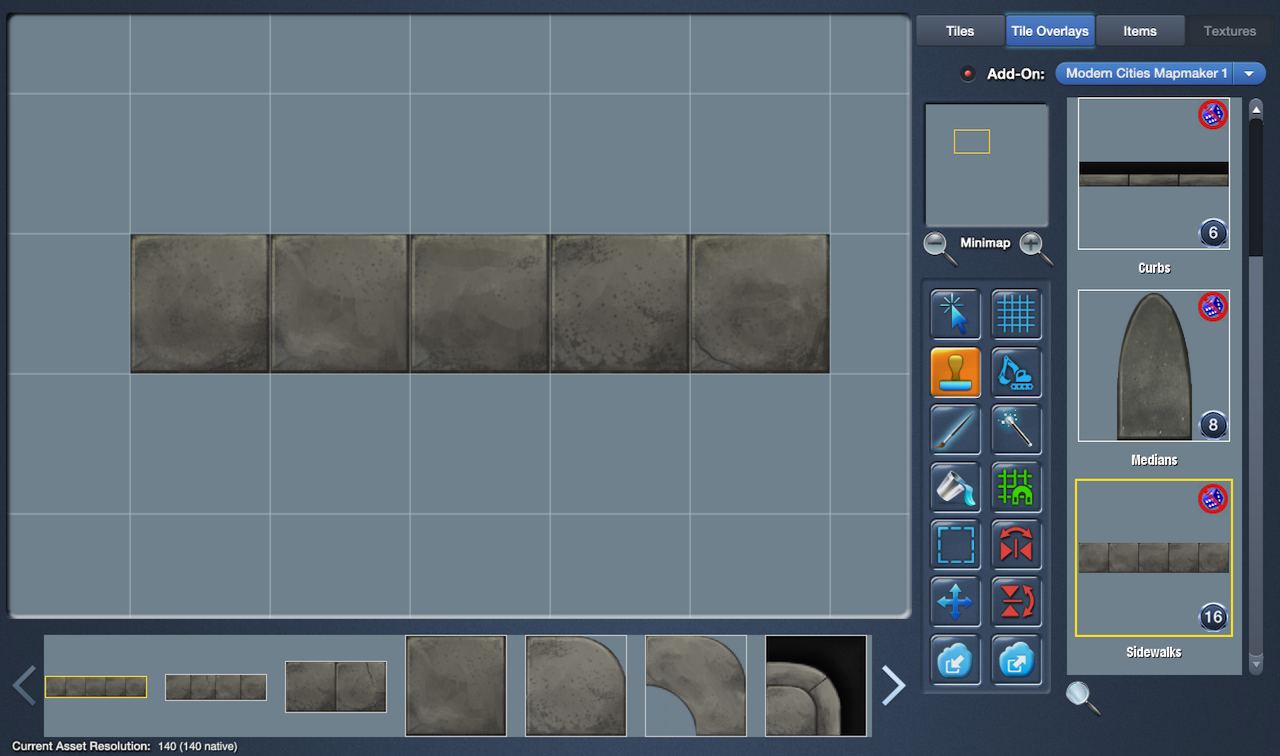
Task: Click the number 6 count badge
Action: coord(1213,233)
